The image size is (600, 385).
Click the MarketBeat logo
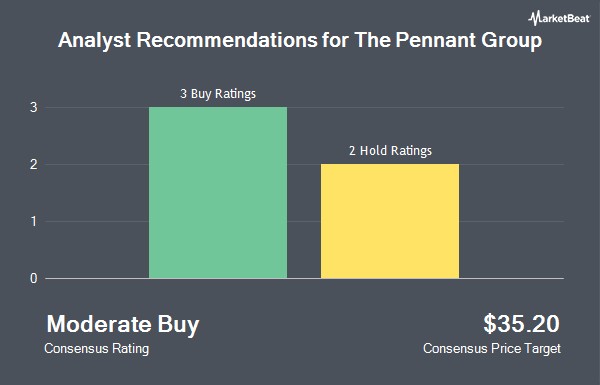[x=559, y=18]
